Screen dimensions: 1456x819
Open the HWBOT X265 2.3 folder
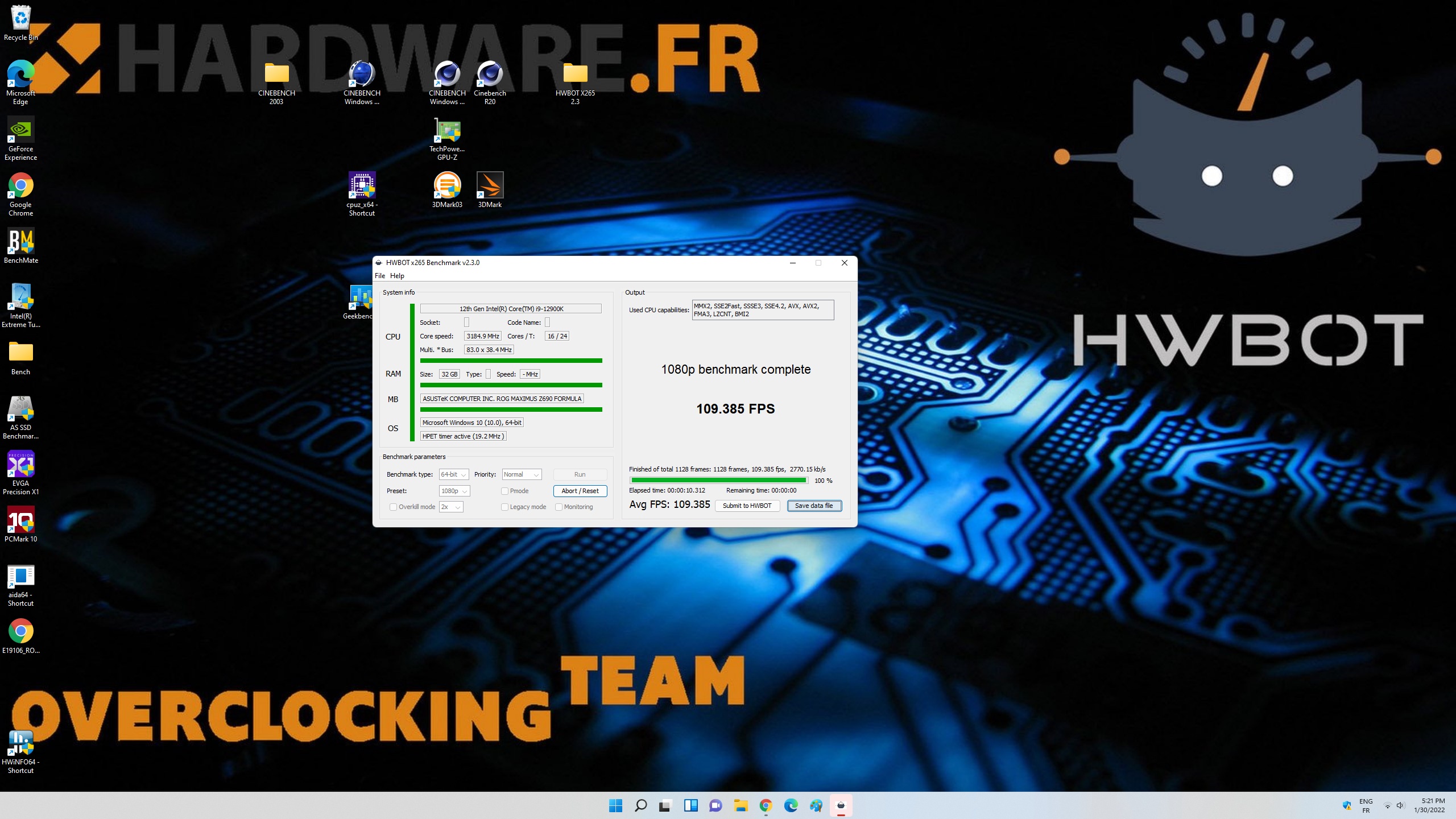[575, 82]
